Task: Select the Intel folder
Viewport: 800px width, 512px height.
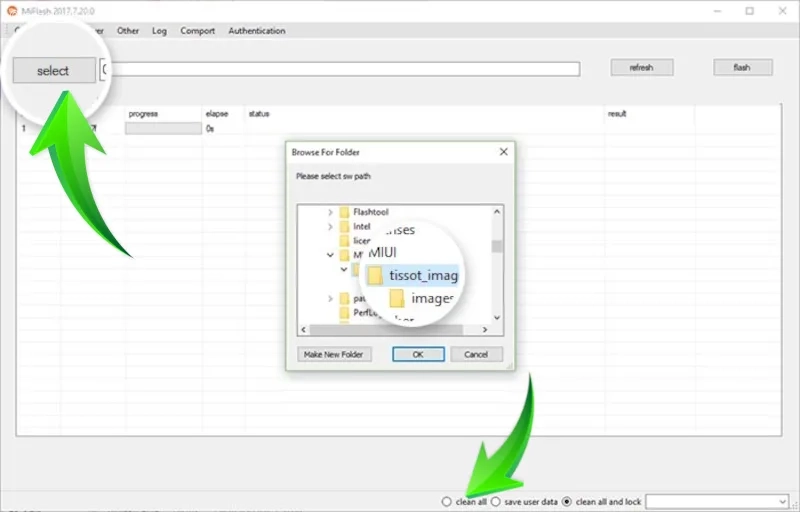Action: [362, 226]
